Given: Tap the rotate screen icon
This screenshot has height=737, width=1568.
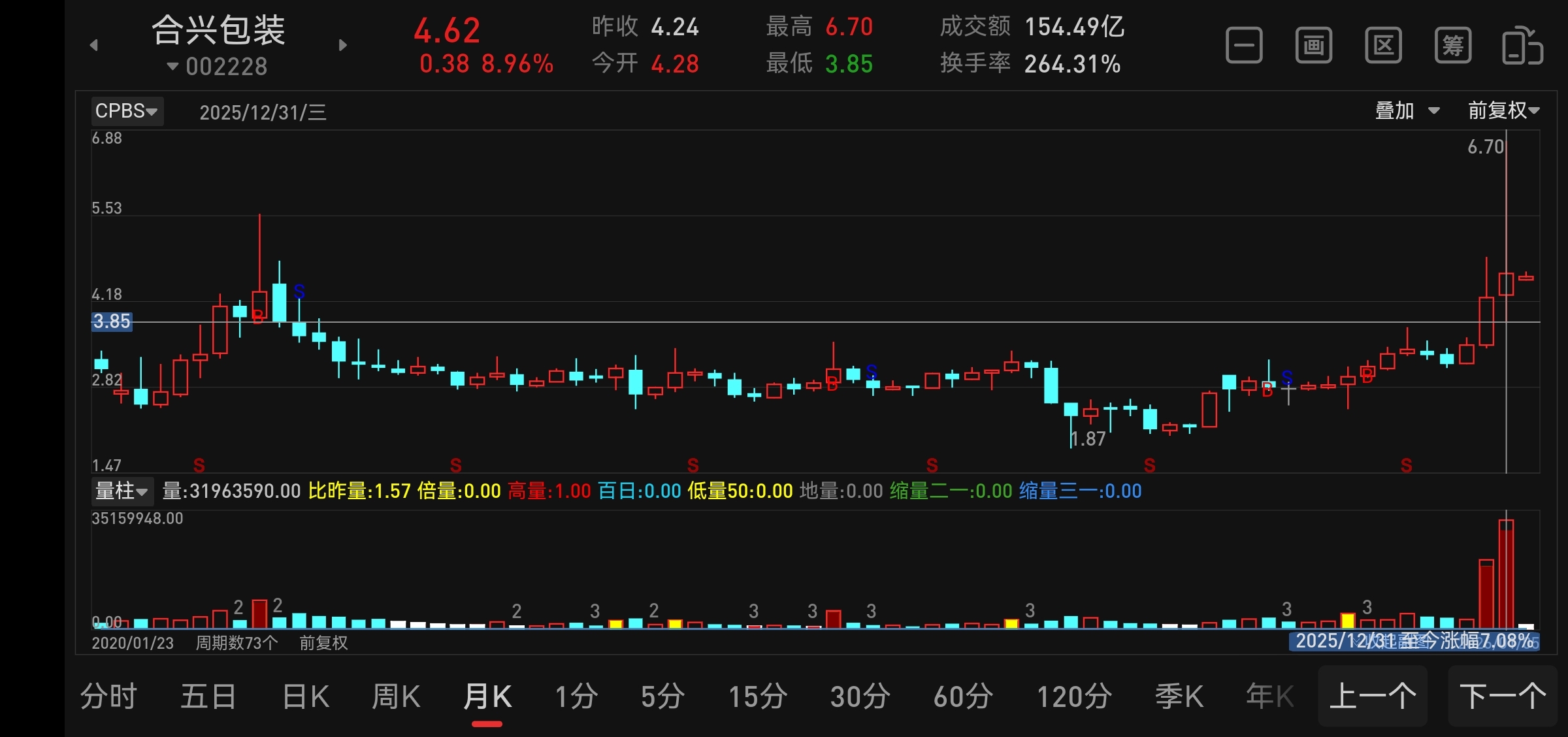Looking at the screenshot, I should tap(1522, 46).
